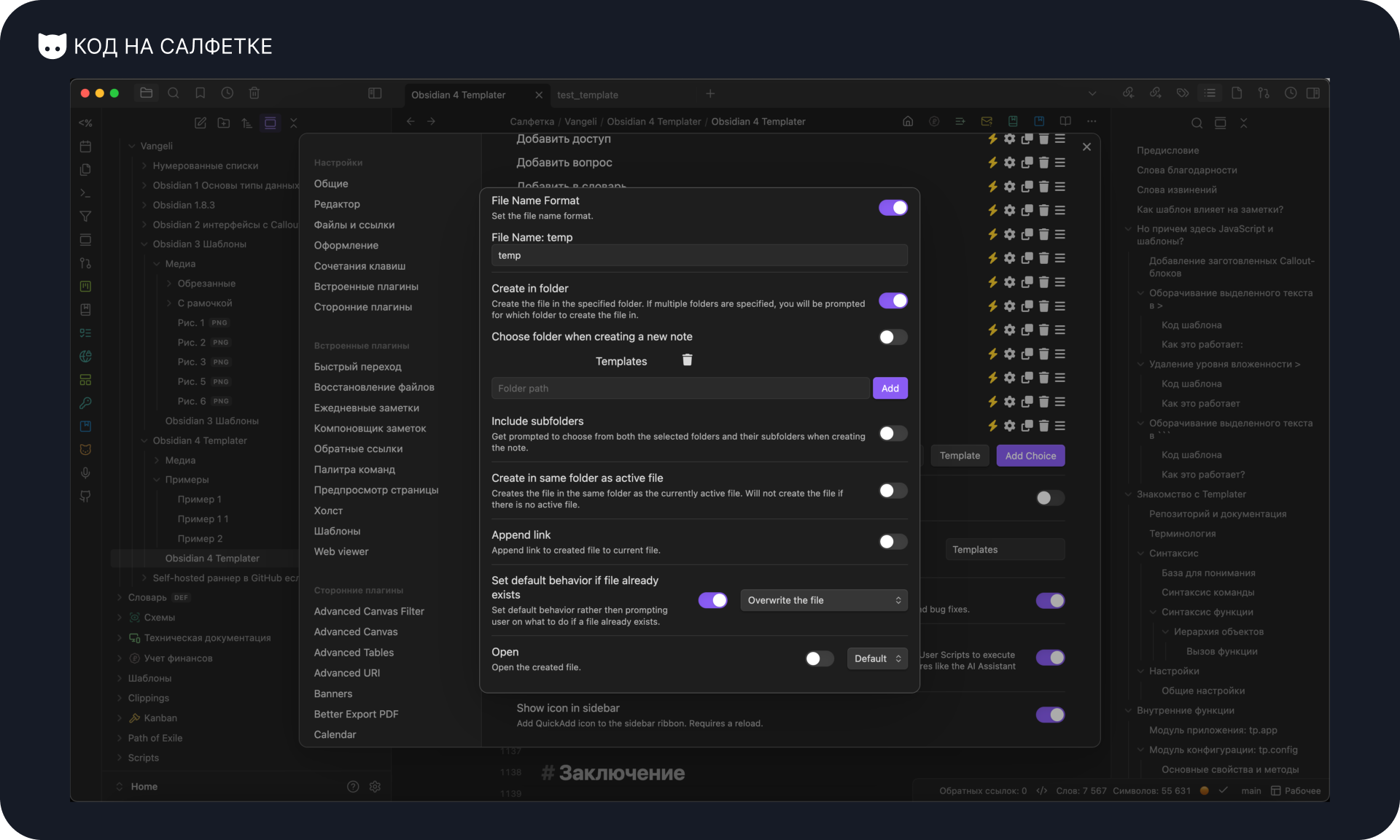Click the home icon in the note header
The image size is (1400, 840).
[908, 122]
